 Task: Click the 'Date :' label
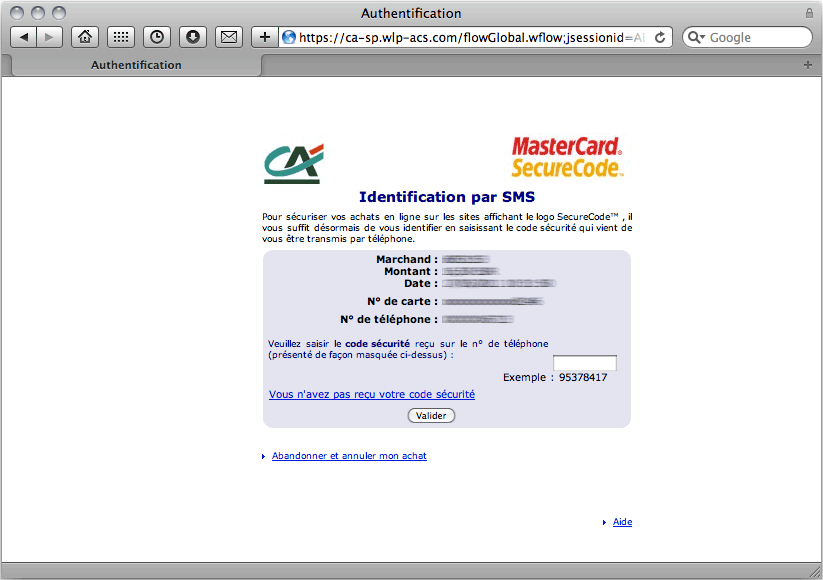(421, 283)
